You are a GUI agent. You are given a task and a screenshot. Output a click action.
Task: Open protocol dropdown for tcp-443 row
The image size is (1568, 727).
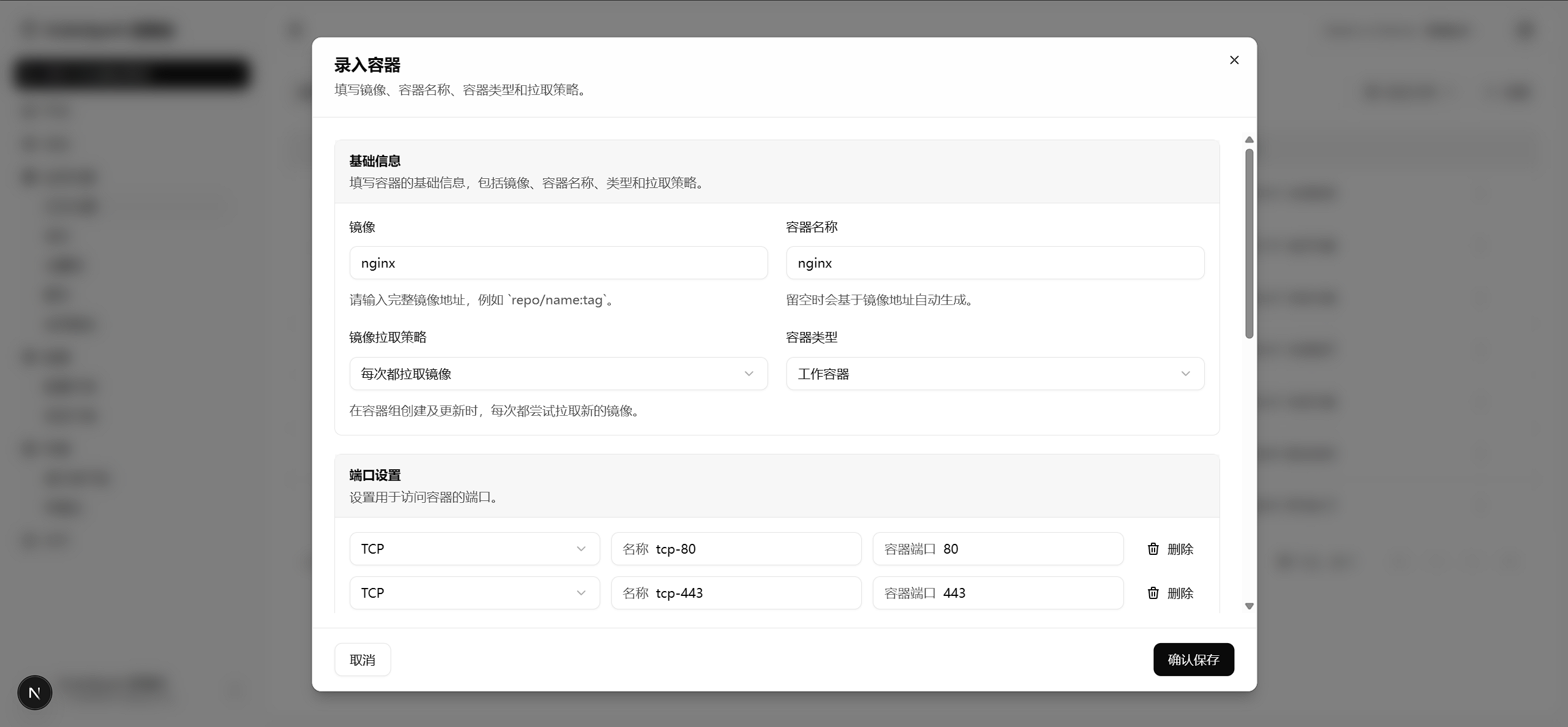[x=474, y=593]
